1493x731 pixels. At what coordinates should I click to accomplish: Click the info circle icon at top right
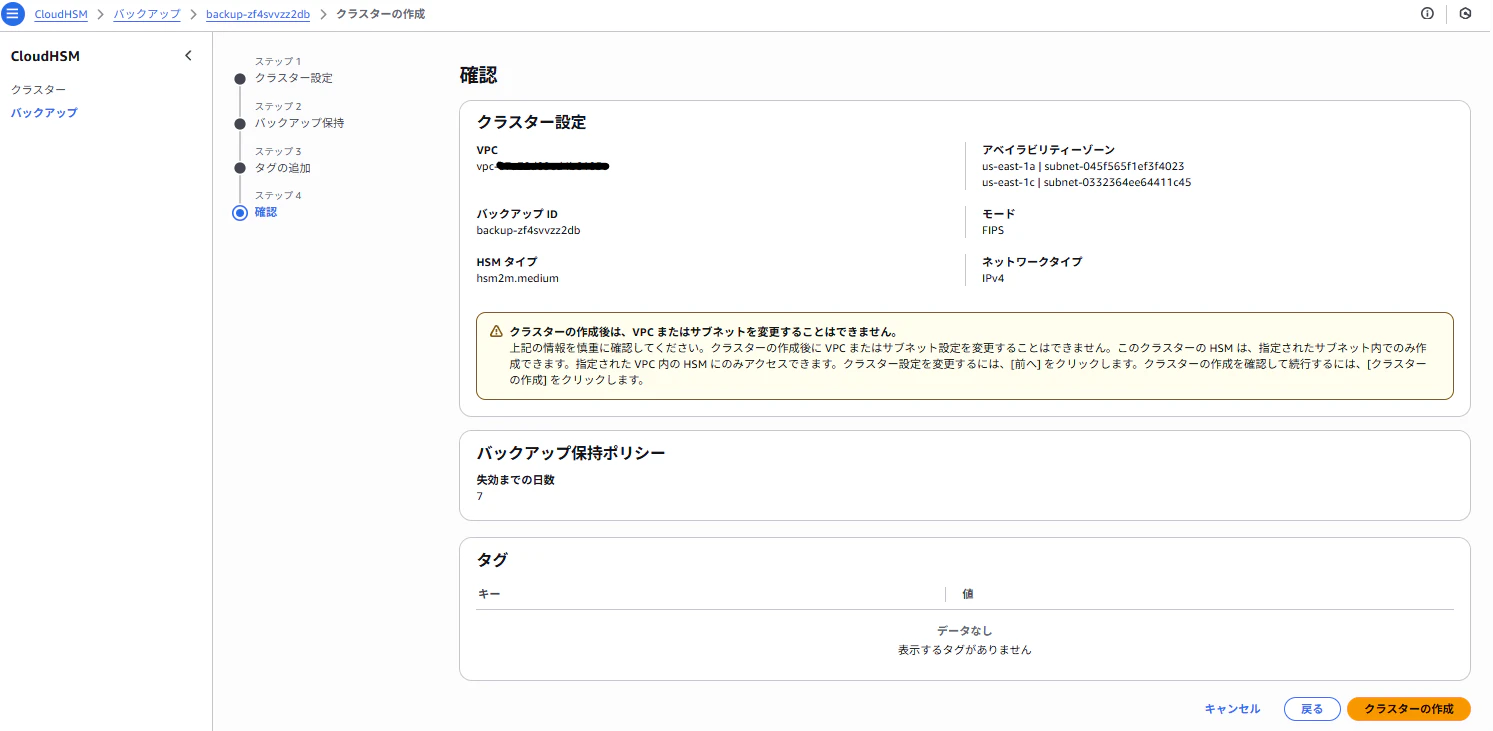click(x=1427, y=14)
